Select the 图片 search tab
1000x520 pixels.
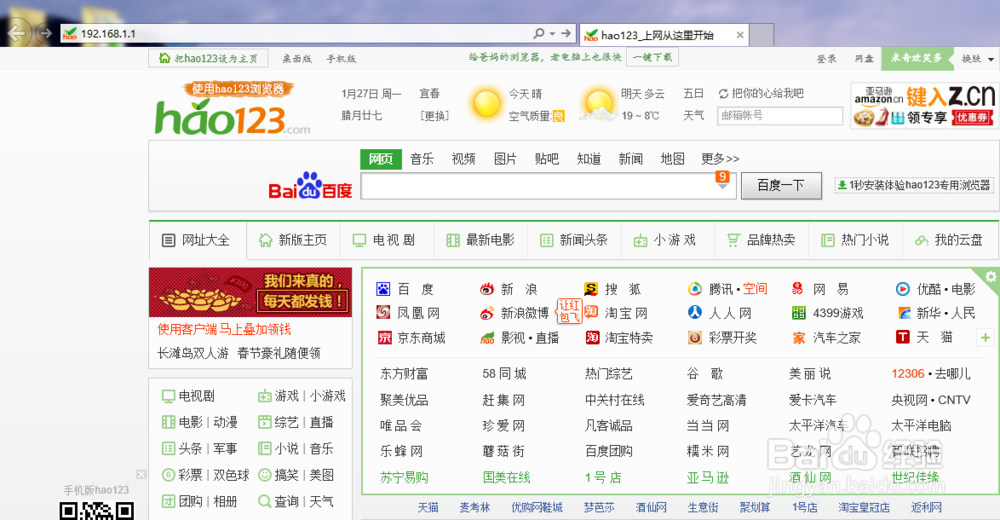[505, 159]
